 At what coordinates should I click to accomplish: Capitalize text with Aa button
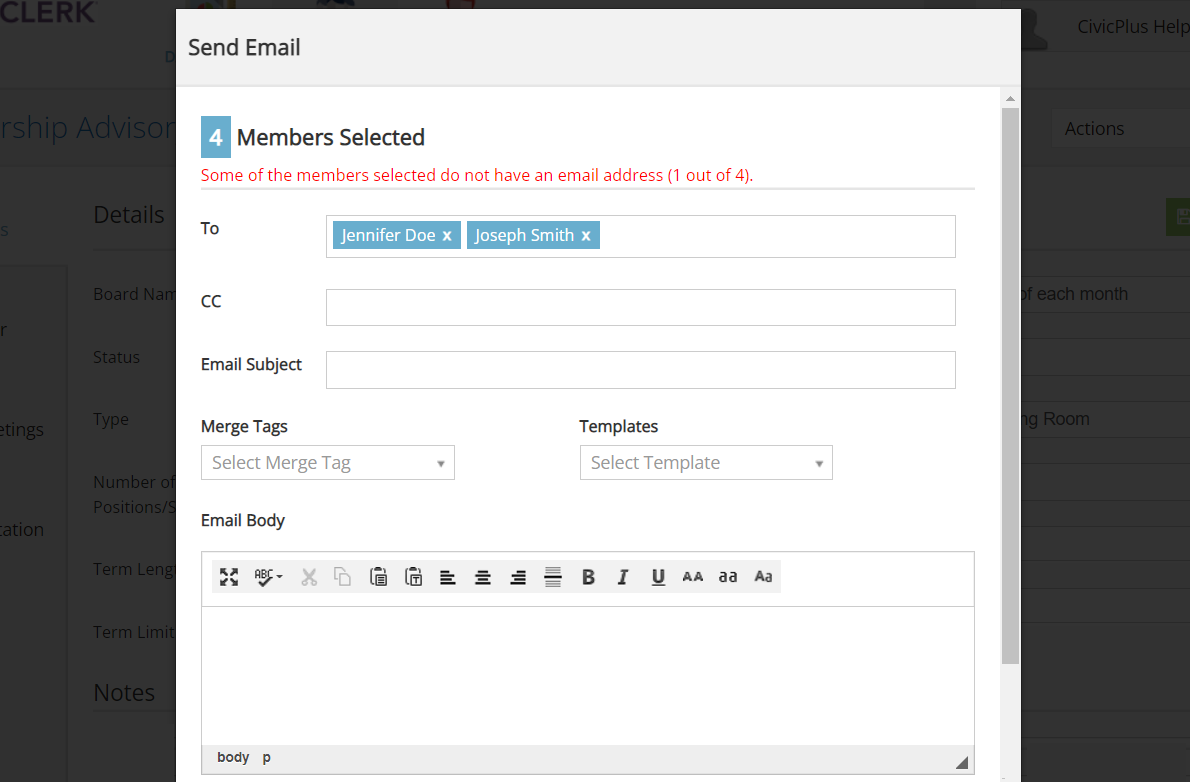point(763,577)
